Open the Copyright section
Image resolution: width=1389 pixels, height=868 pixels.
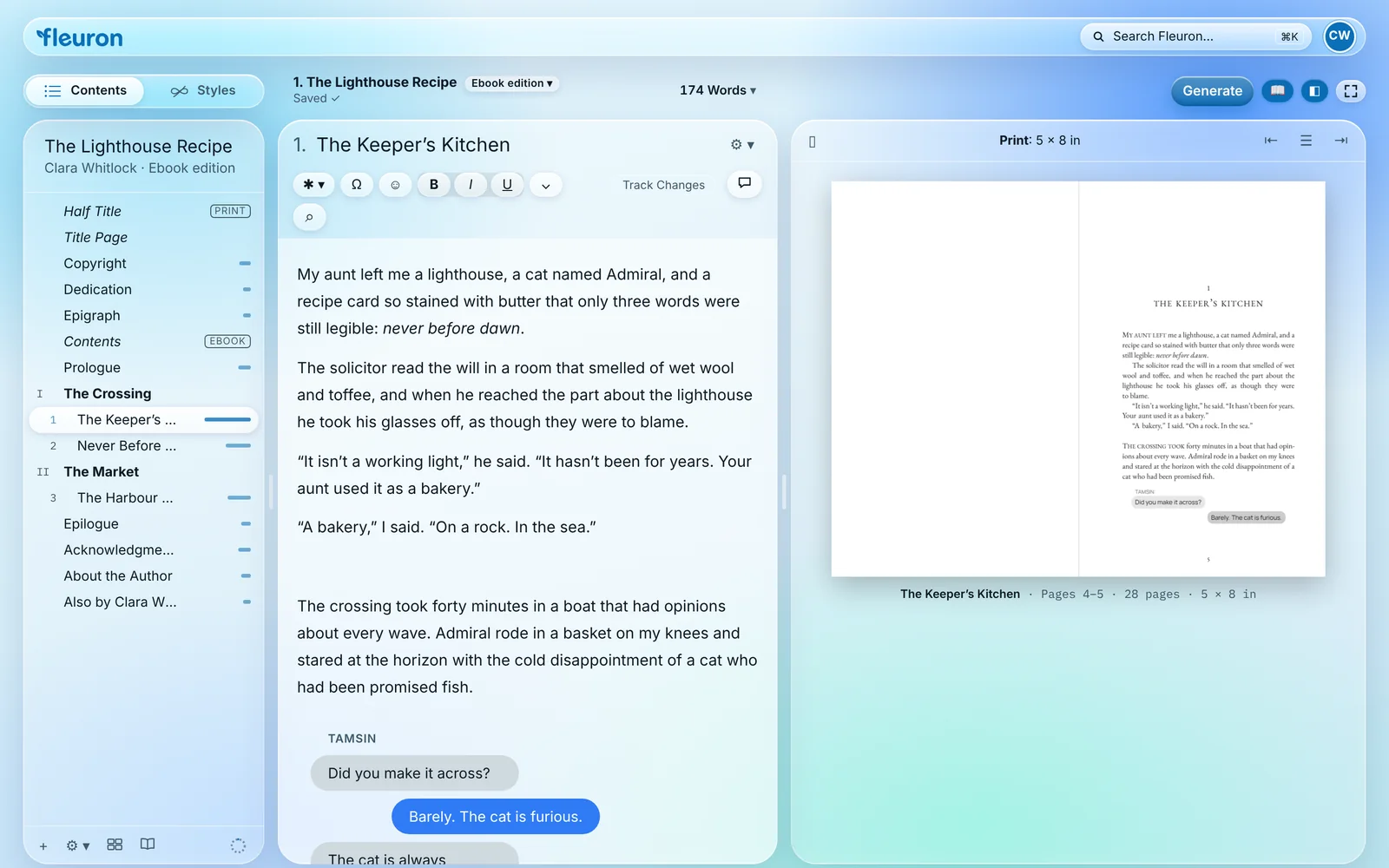144,263
